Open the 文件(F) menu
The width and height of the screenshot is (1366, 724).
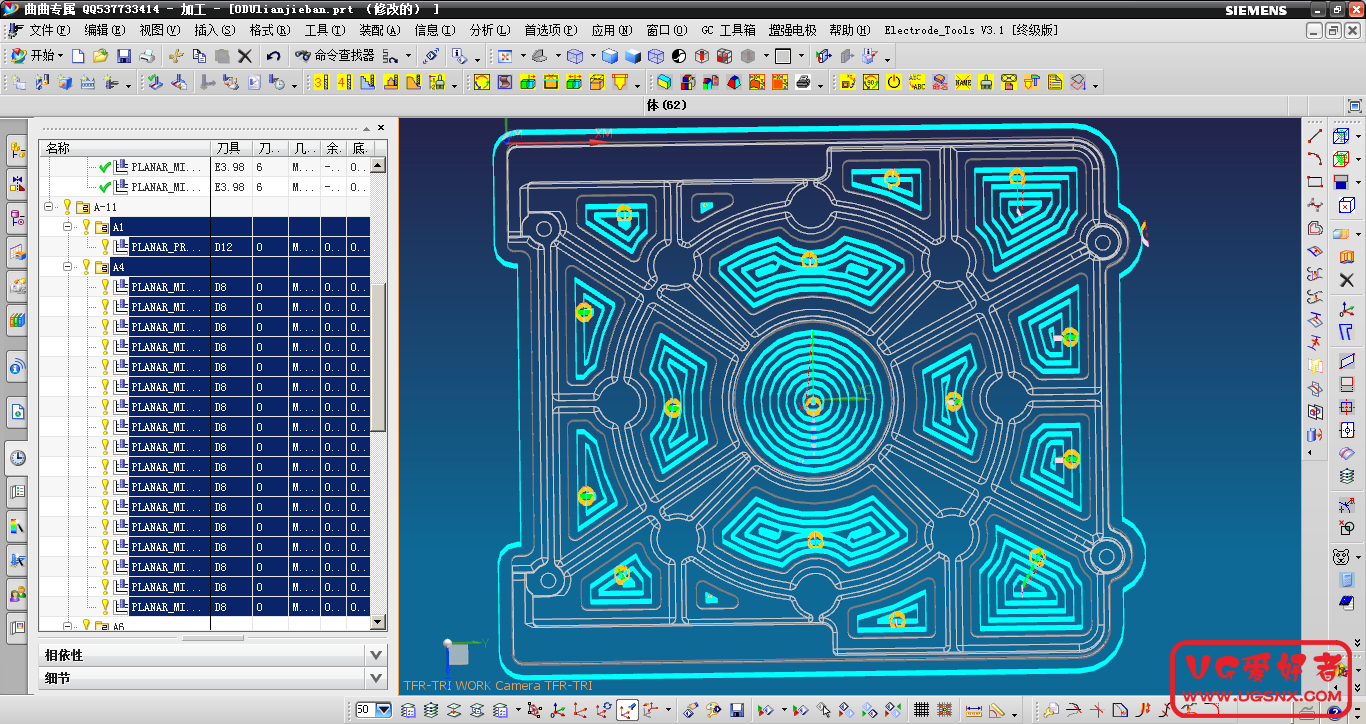coord(48,30)
